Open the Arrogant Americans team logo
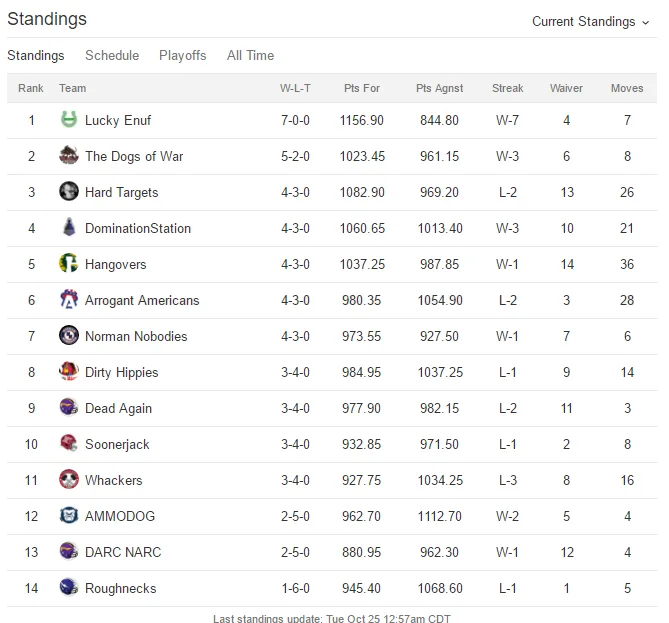Image resolution: width=669 pixels, height=623 pixels. point(69,299)
